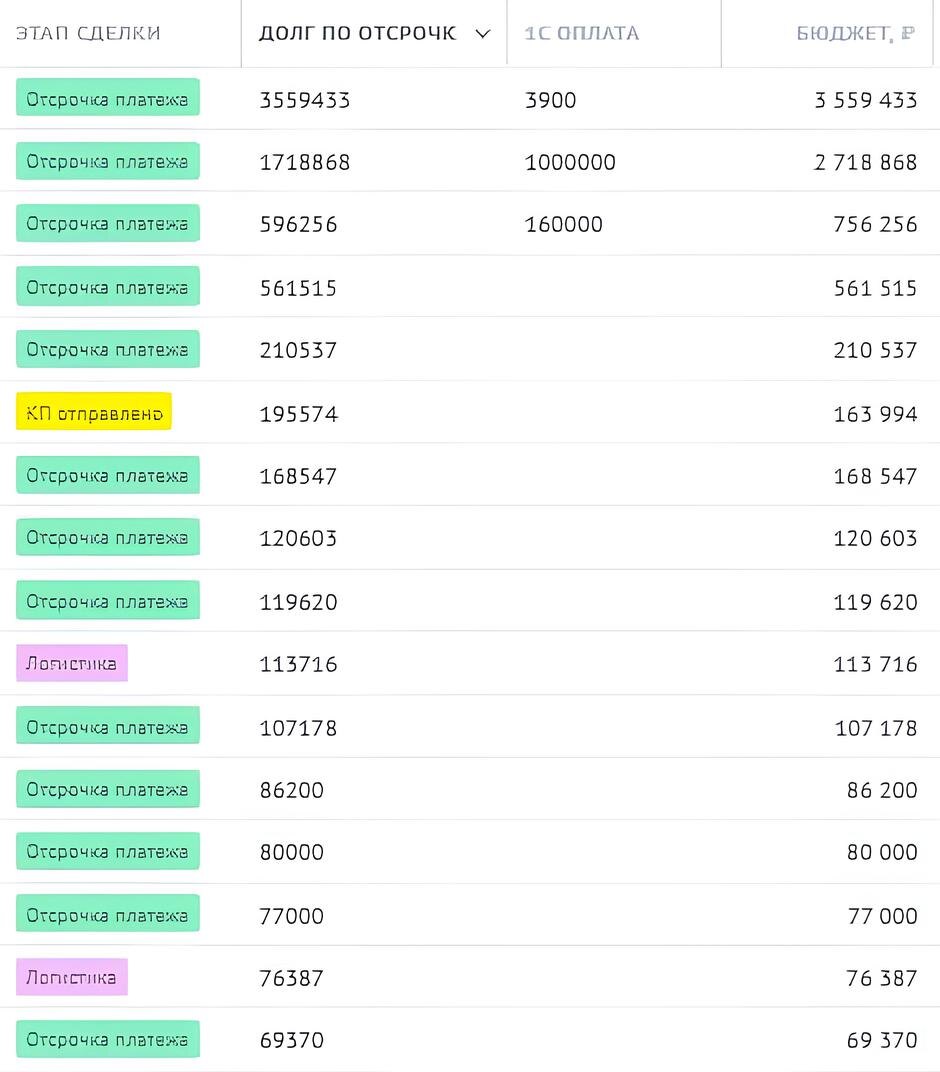Select budget cell 2 718 868
Viewport: 940px width, 1072px height.
click(865, 162)
